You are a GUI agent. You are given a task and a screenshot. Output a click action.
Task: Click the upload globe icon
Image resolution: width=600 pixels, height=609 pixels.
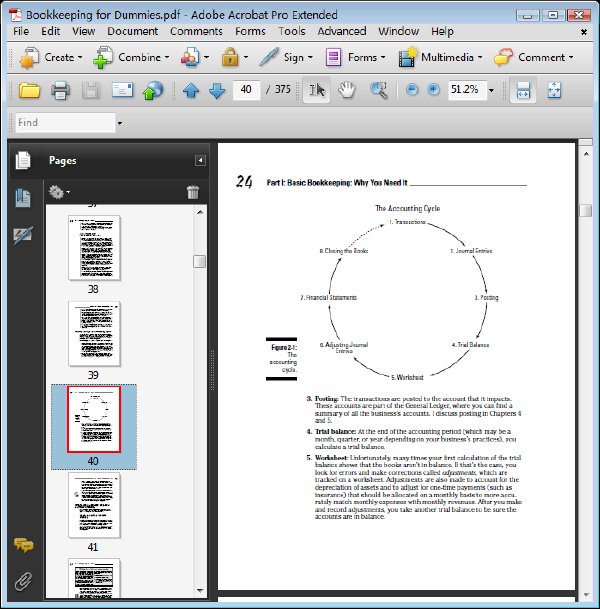pyautogui.click(x=153, y=90)
